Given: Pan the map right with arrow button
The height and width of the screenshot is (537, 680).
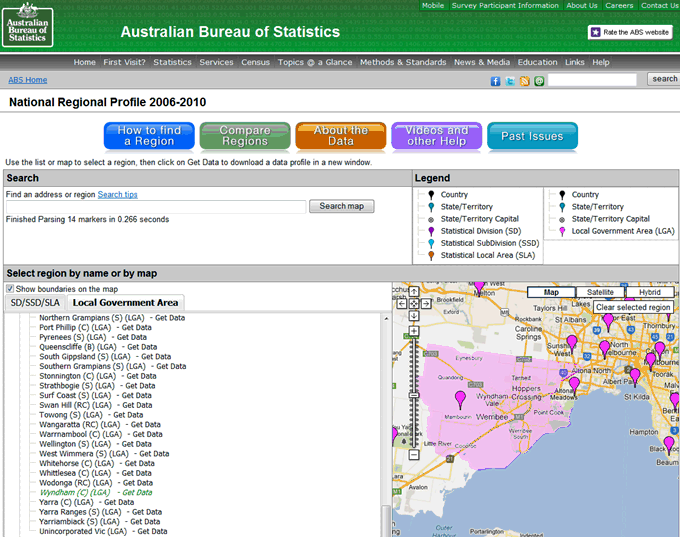Looking at the screenshot, I should click(426, 303).
